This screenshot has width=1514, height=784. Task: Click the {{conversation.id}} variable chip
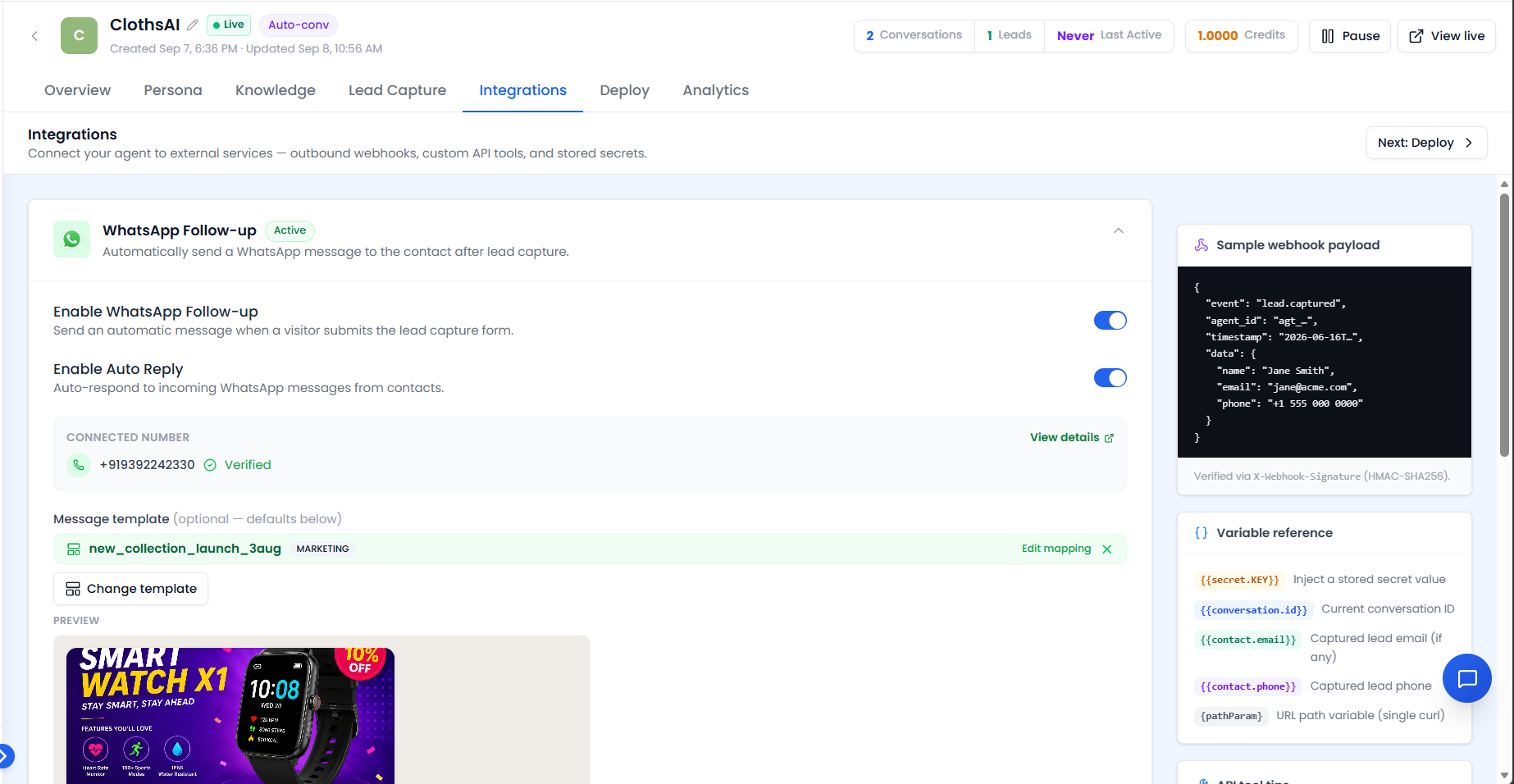1254,610
